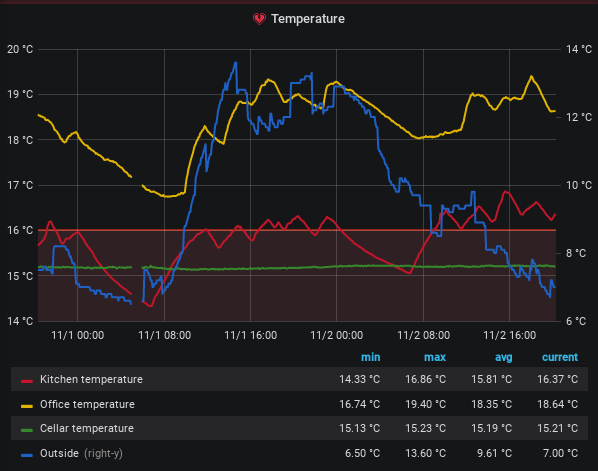Viewport: 598px width, 471px height.
Task: Sort the legend by the avg column
Action: [503, 357]
